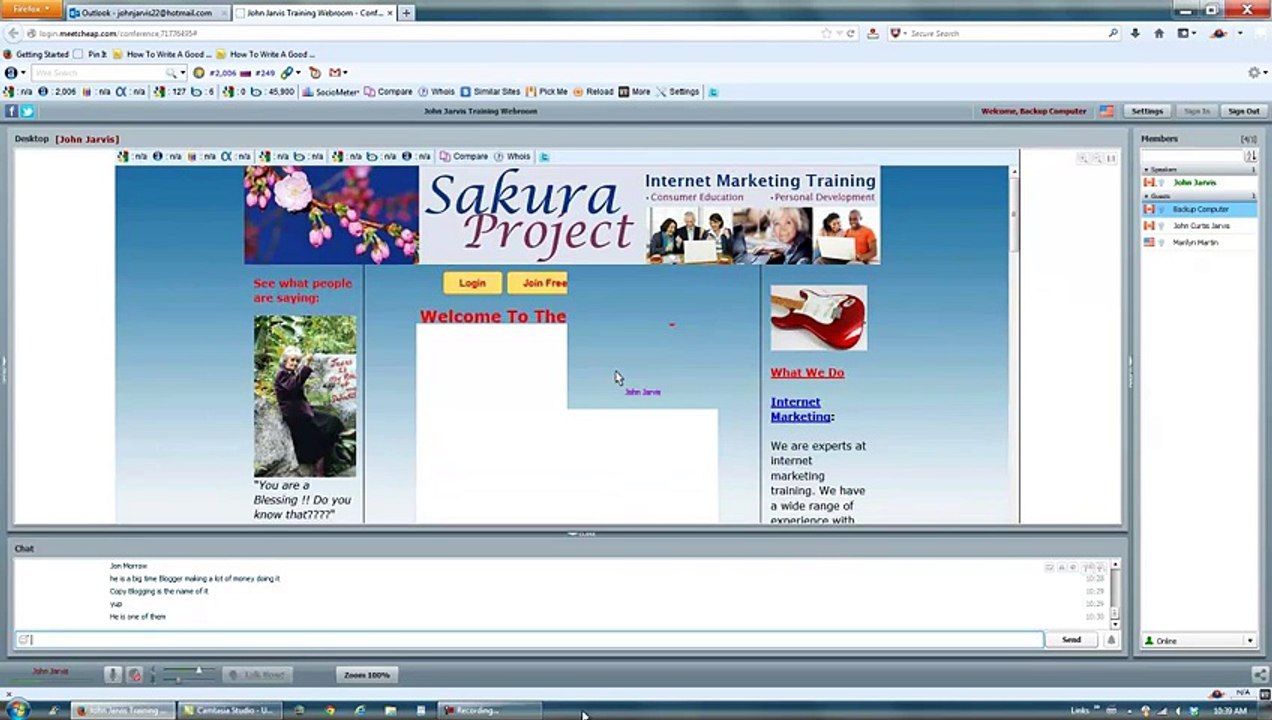Click the Secure Search box
The width and height of the screenshot is (1272, 720).
coord(1005,33)
